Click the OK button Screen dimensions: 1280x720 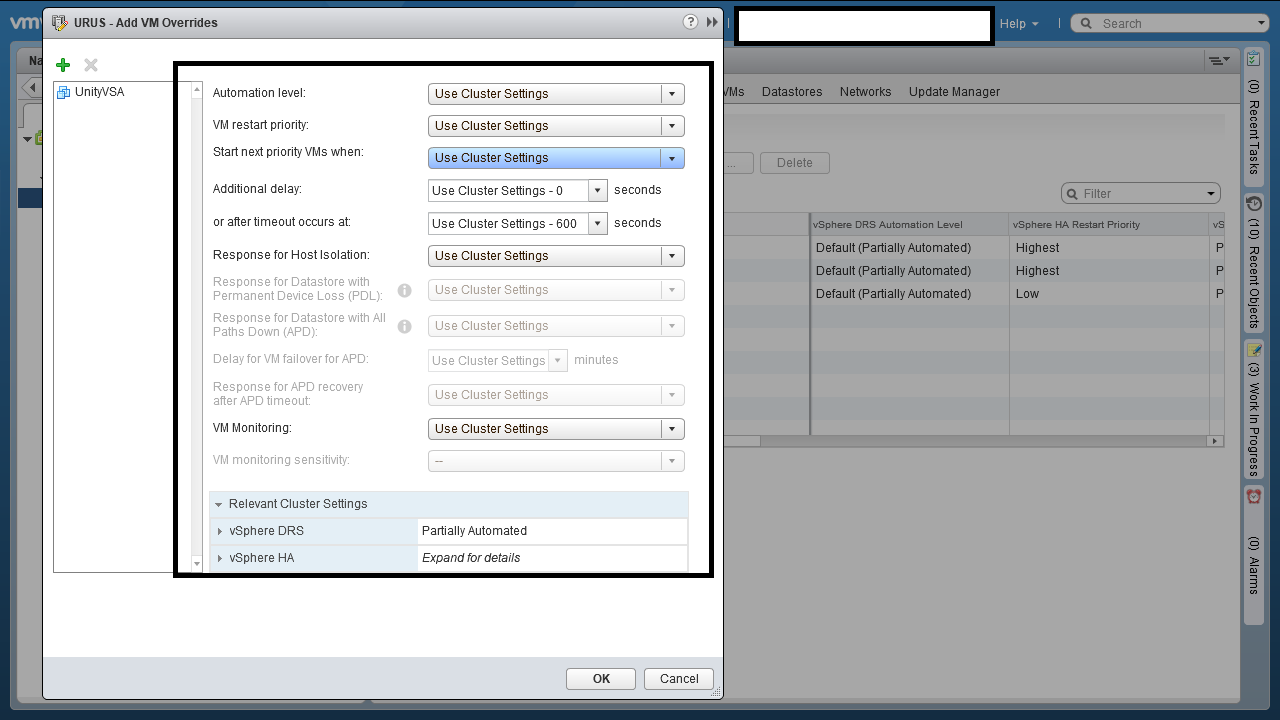pos(600,679)
